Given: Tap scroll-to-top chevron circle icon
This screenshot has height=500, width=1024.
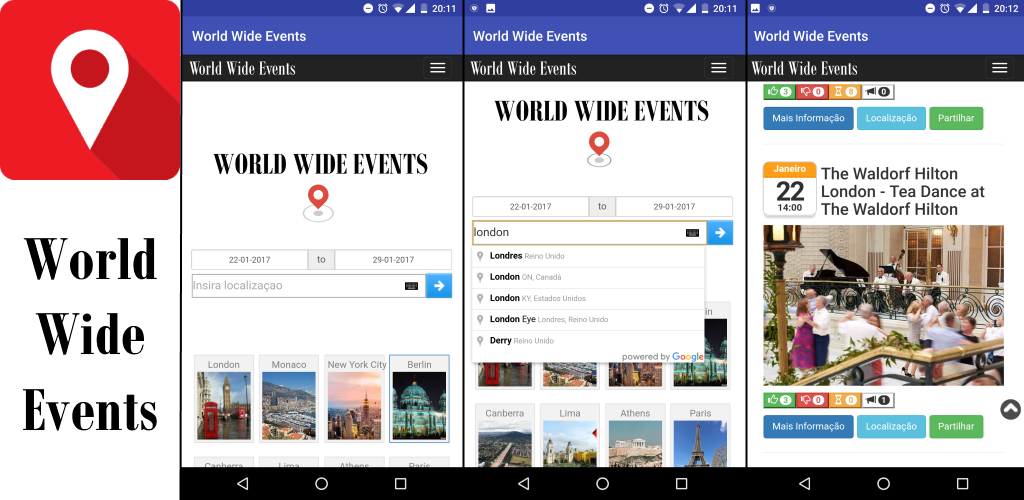Looking at the screenshot, I should [x=1010, y=409].
